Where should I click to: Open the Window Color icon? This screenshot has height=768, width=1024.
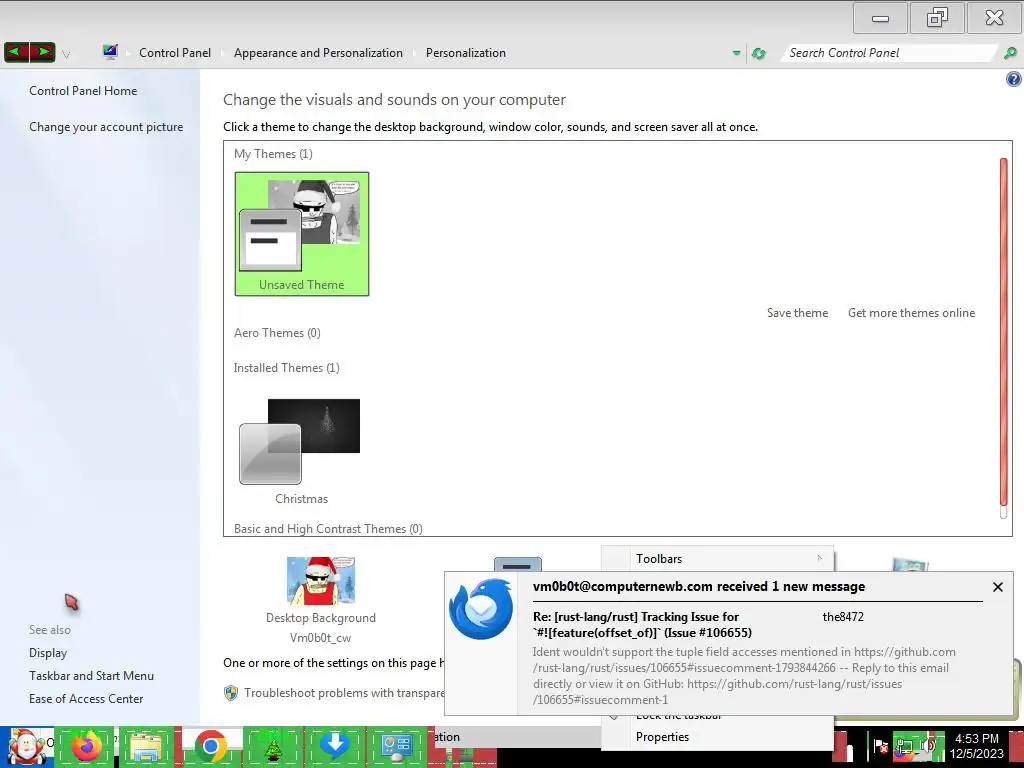(x=517, y=565)
